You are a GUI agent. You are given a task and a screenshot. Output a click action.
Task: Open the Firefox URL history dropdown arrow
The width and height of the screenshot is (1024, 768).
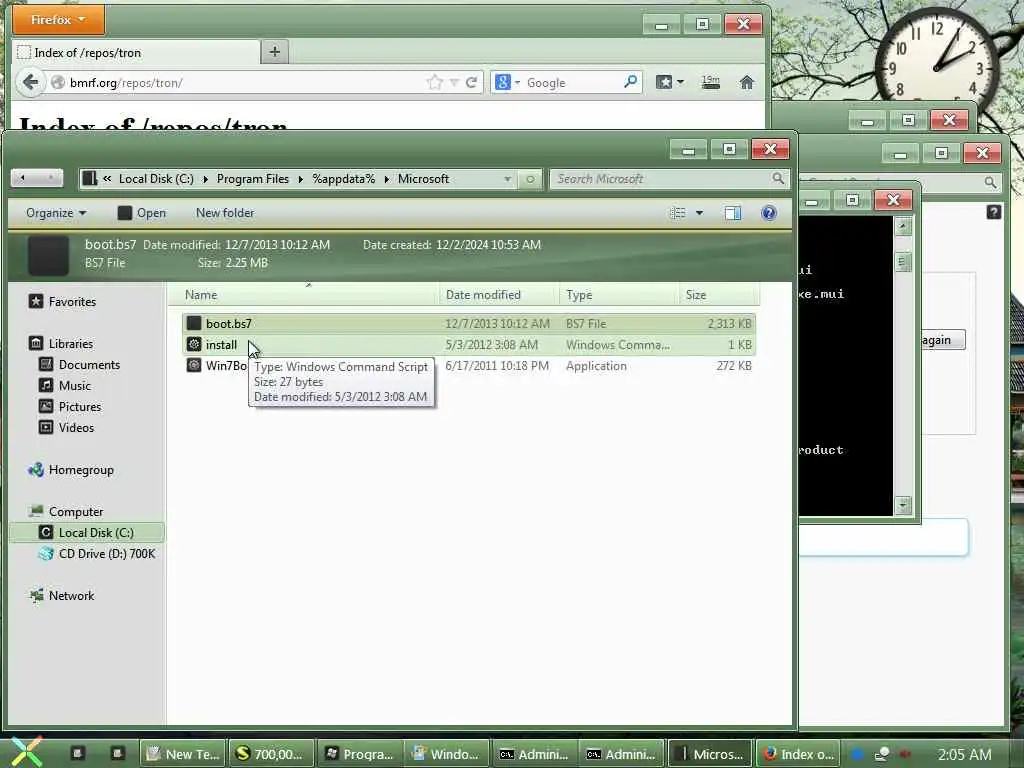pos(455,82)
